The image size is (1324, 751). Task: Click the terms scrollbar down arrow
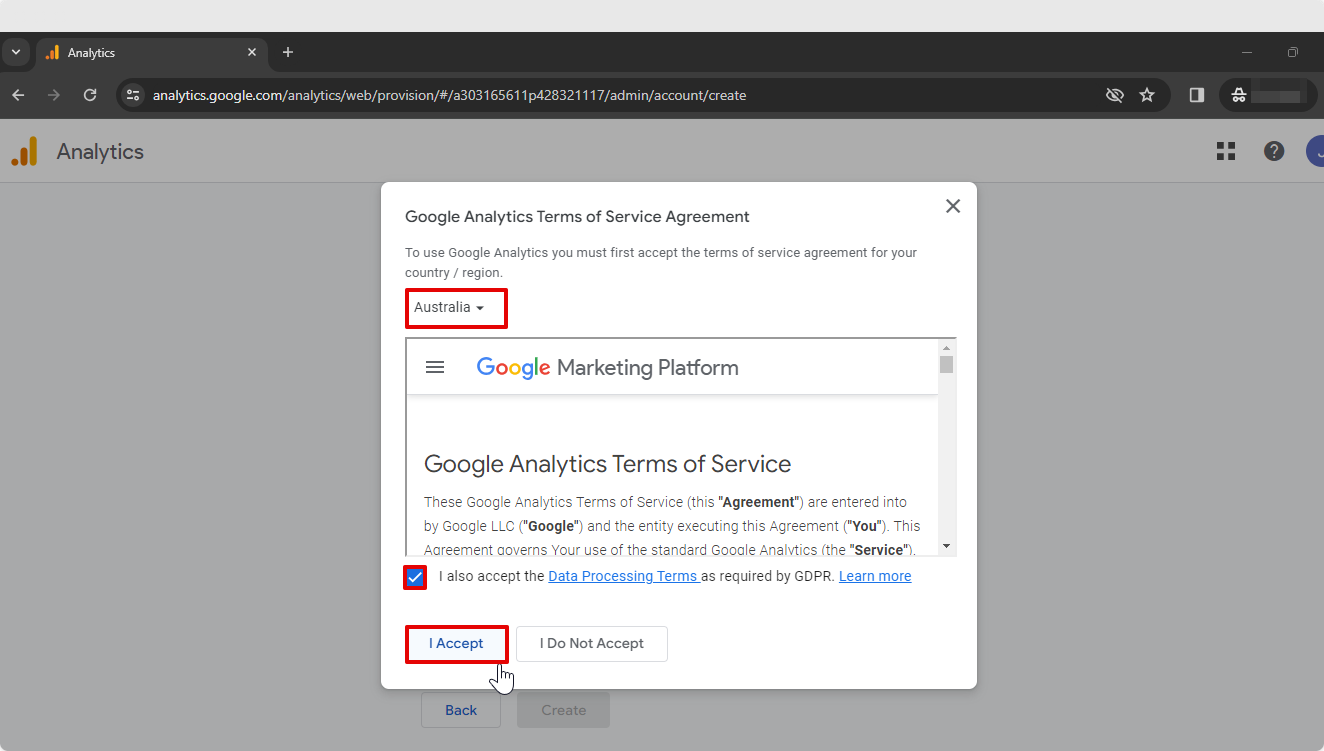click(947, 546)
